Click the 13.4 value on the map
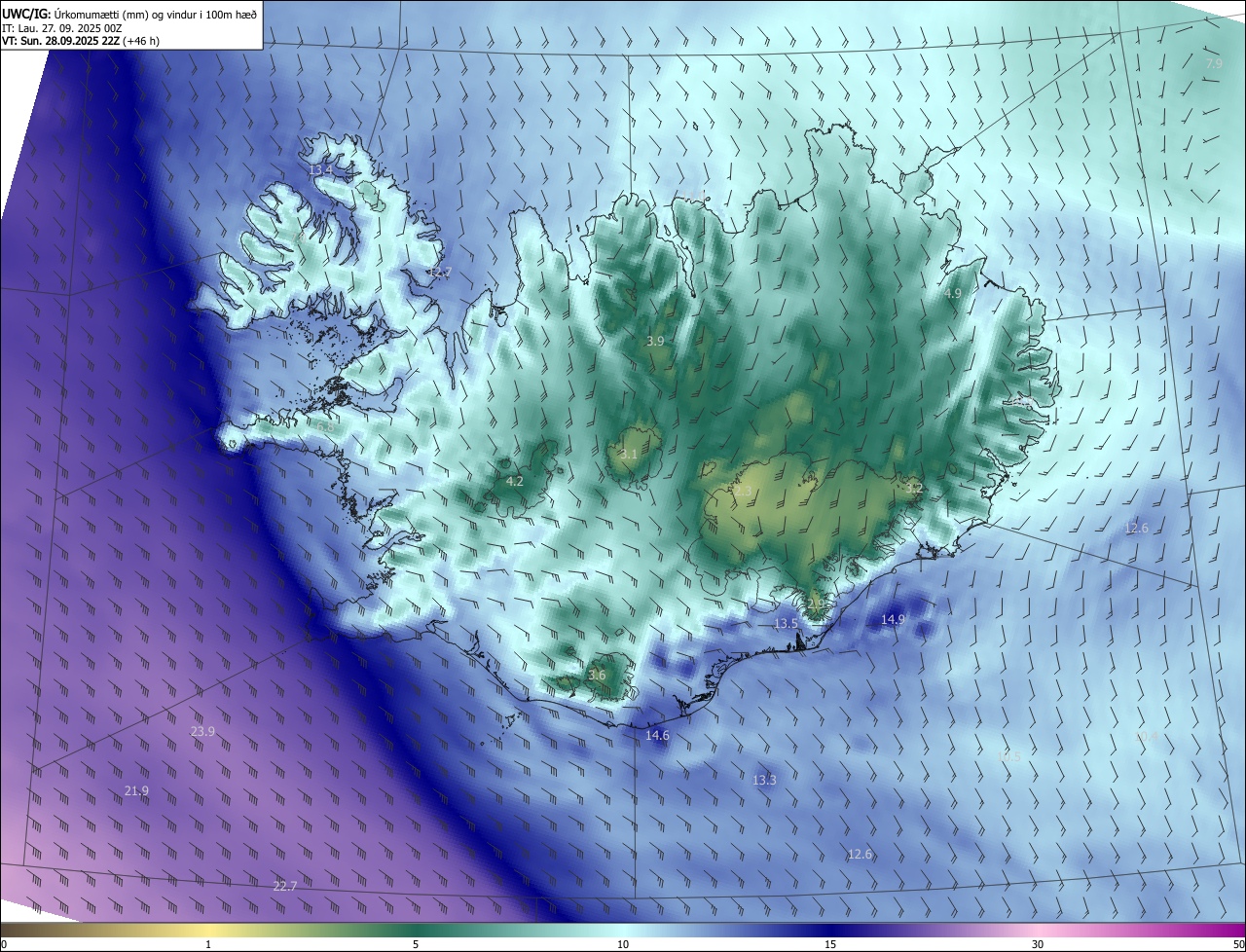Image resolution: width=1246 pixels, height=952 pixels. click(x=320, y=169)
